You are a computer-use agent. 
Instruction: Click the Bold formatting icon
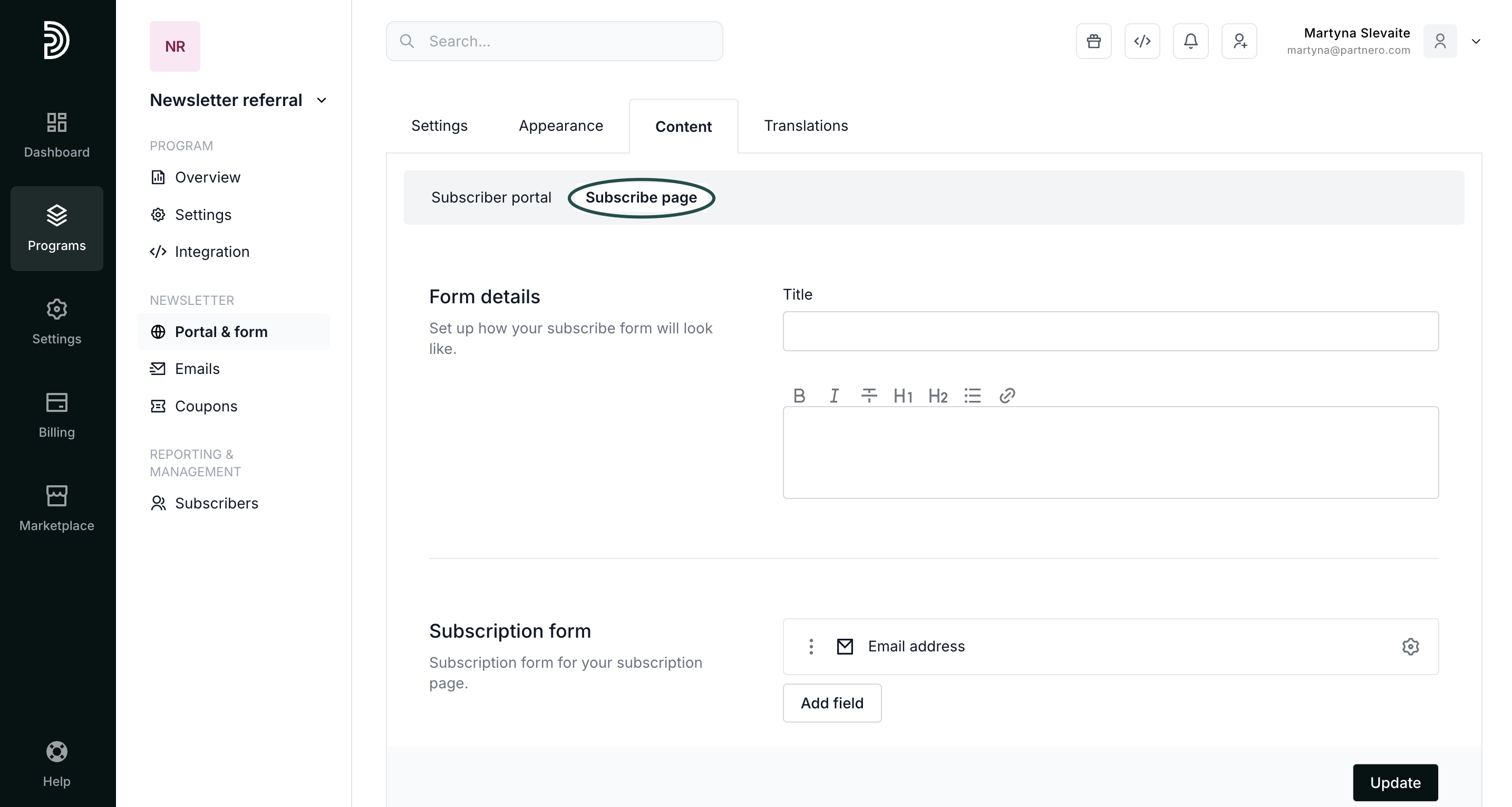[799, 395]
